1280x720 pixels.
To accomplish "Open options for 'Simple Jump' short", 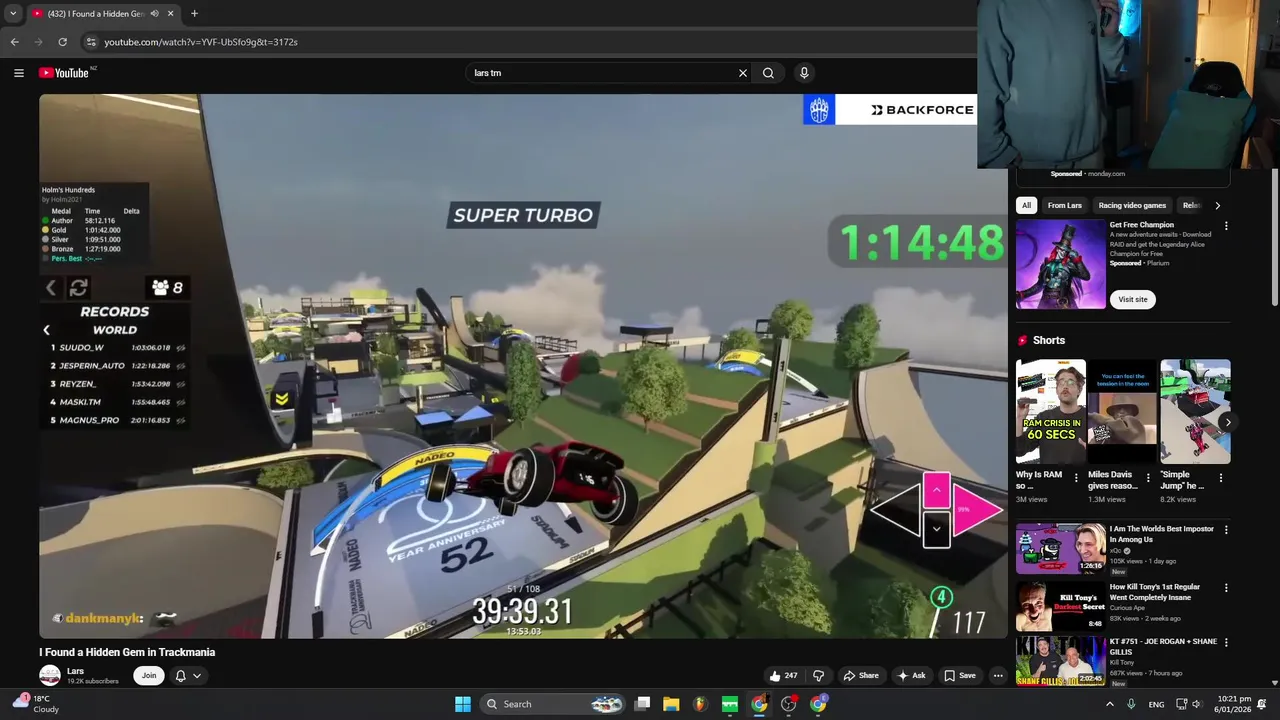I will (1221, 478).
